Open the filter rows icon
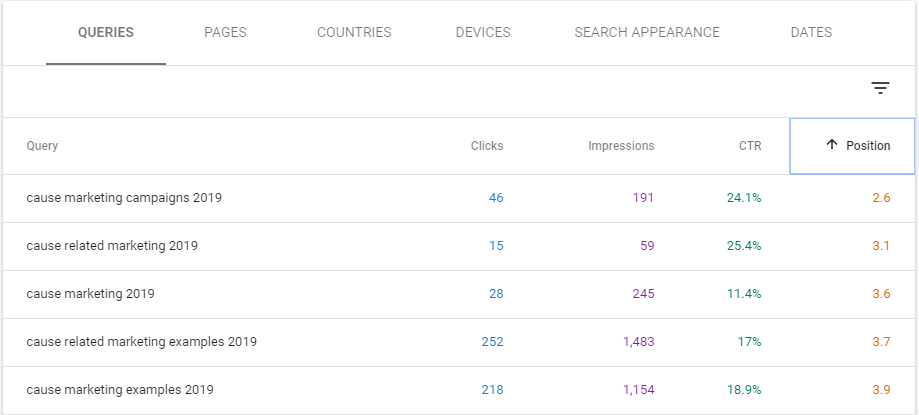919x415 pixels. [880, 88]
